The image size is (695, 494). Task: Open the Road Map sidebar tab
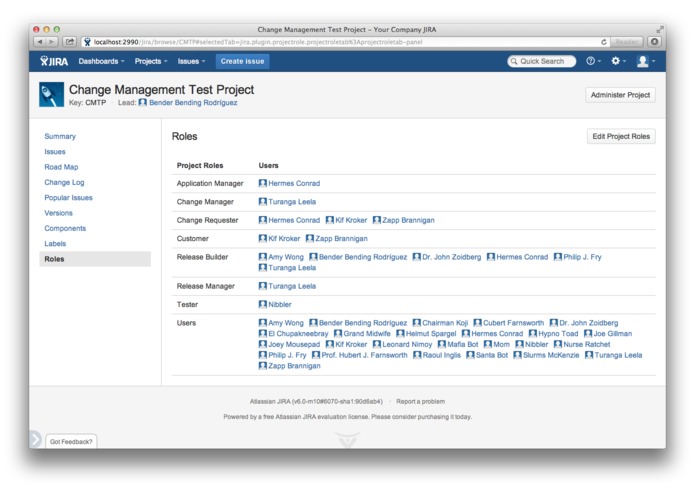click(x=61, y=167)
